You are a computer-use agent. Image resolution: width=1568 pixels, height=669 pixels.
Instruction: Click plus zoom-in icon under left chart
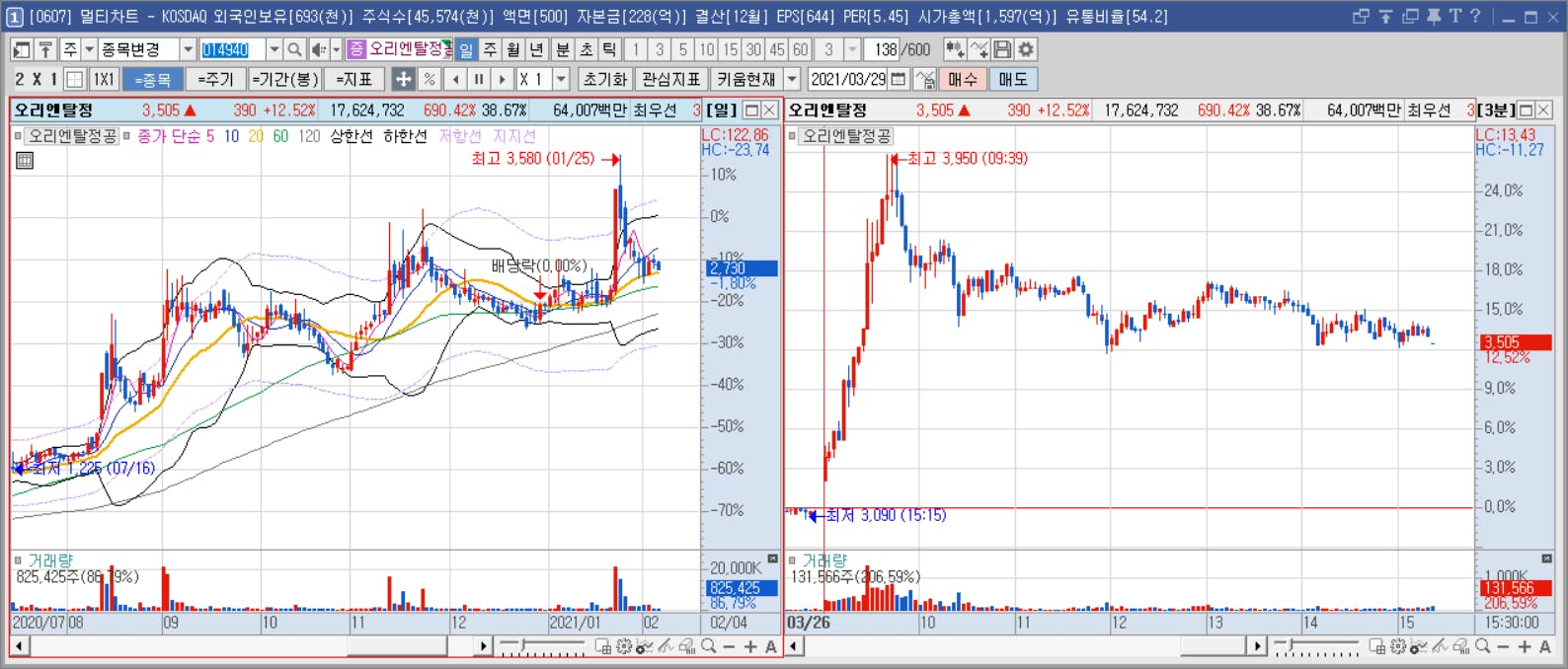(750, 646)
